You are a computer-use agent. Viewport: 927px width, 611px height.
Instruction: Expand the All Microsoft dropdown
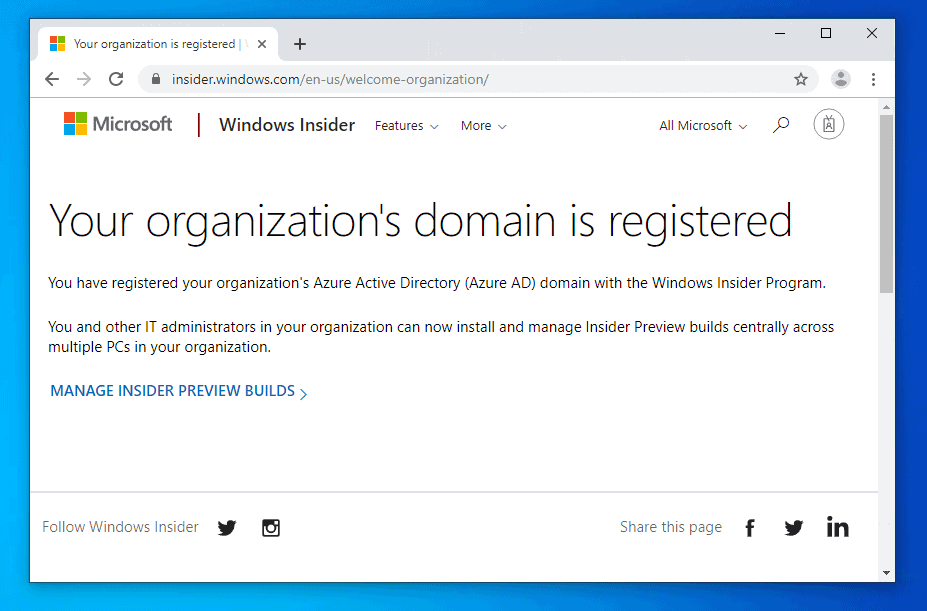coord(703,126)
